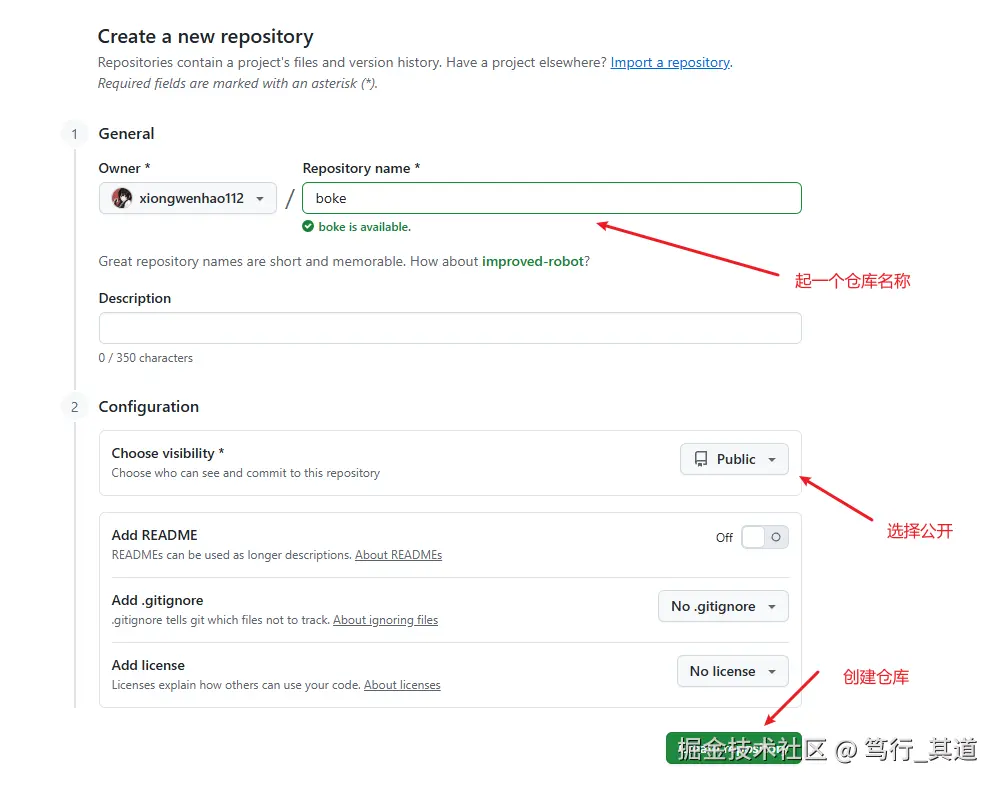Click the green availability checkmark icon
The width and height of the screenshot is (1000, 786).
[308, 227]
